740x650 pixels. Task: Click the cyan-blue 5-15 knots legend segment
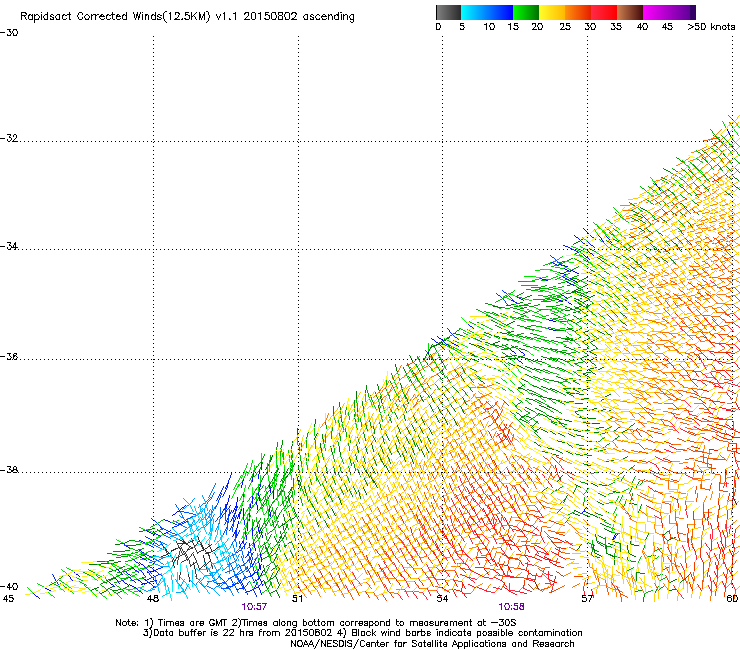(487, 12)
